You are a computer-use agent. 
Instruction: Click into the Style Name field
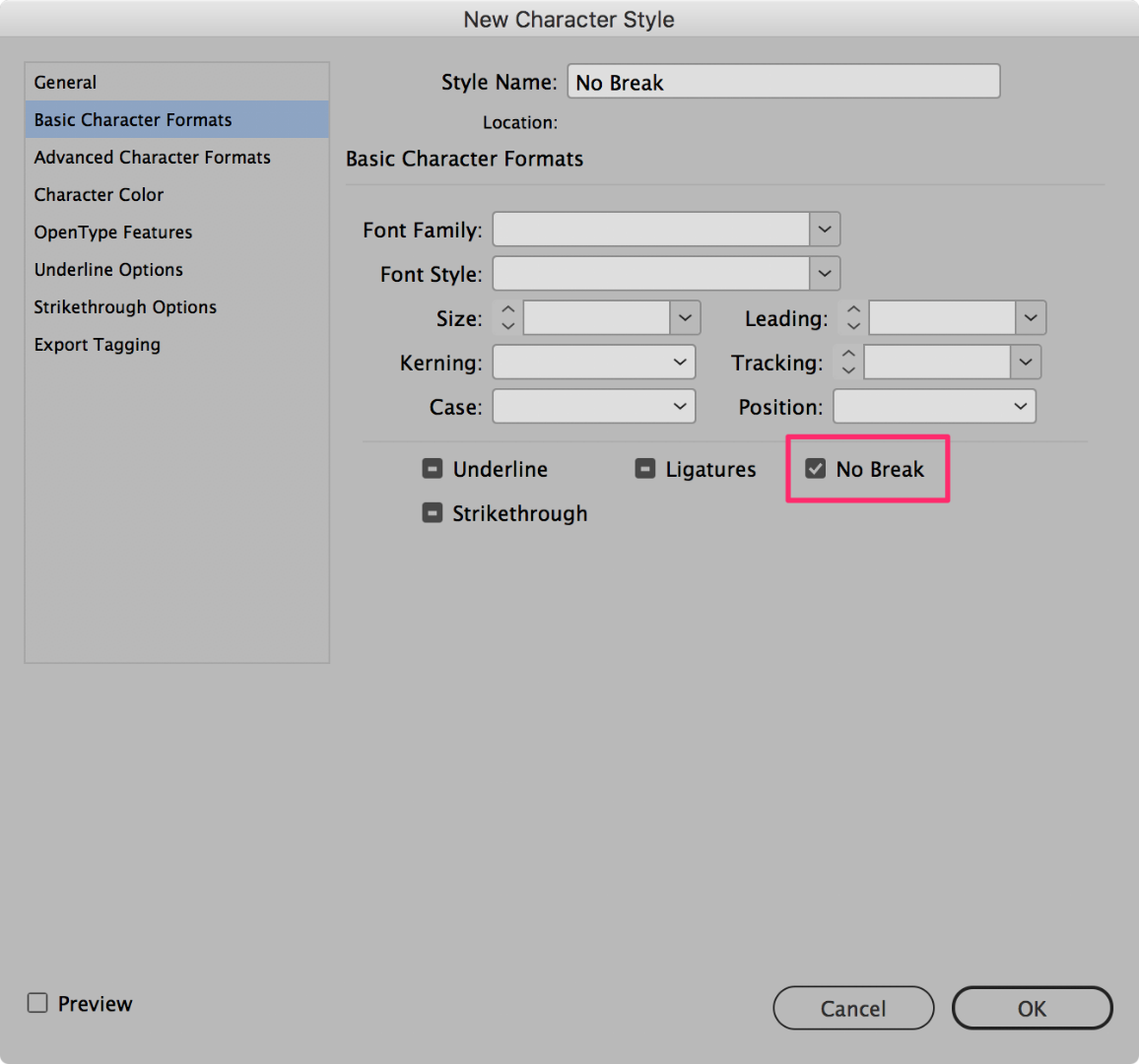coord(783,83)
